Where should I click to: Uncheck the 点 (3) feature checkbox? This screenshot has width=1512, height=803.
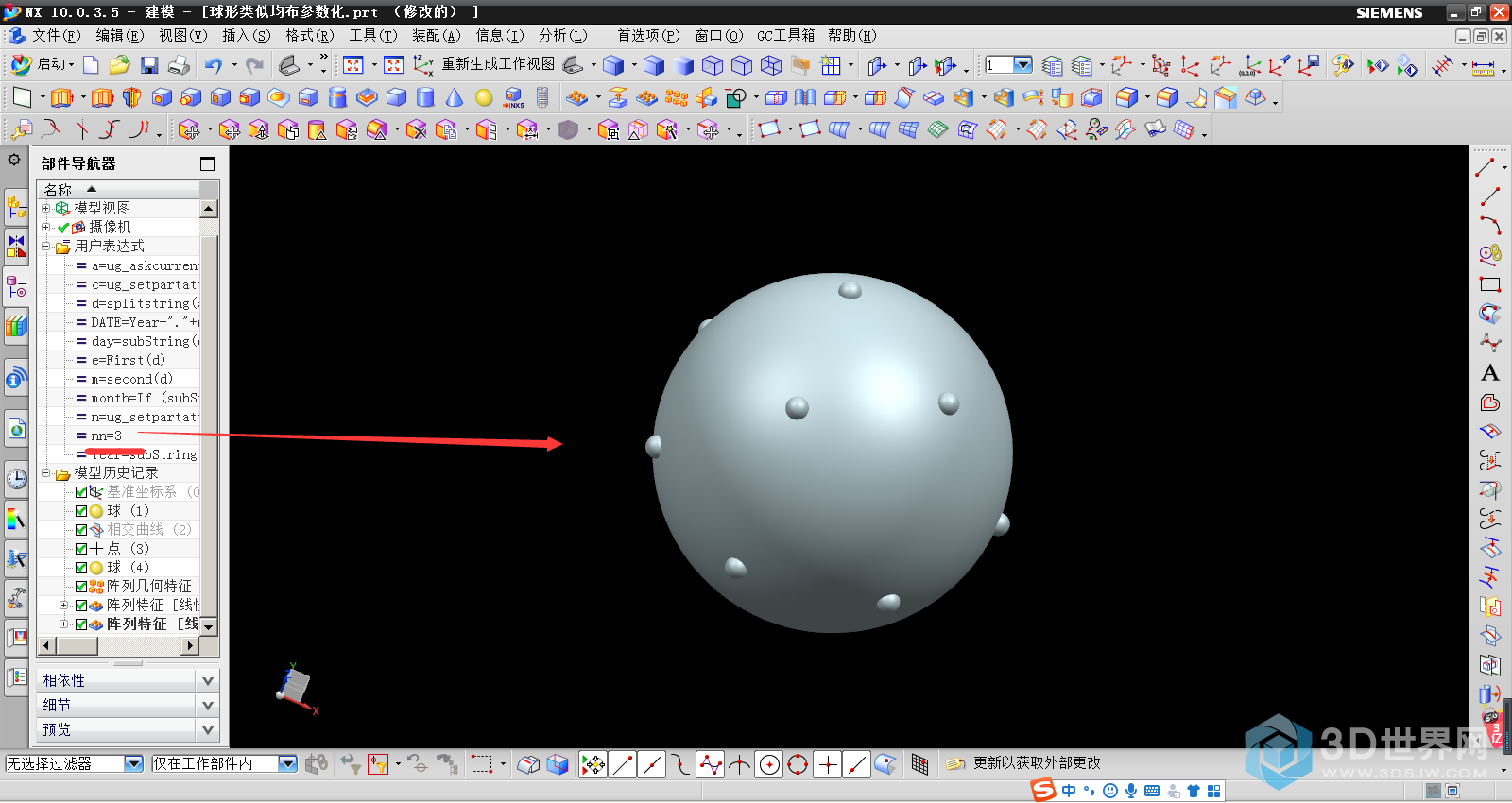coord(81,549)
